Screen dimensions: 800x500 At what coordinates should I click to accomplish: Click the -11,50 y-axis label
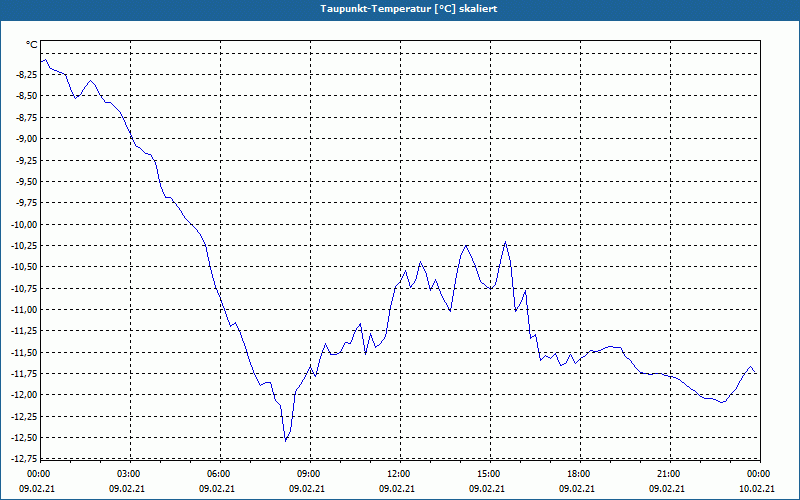[26, 352]
